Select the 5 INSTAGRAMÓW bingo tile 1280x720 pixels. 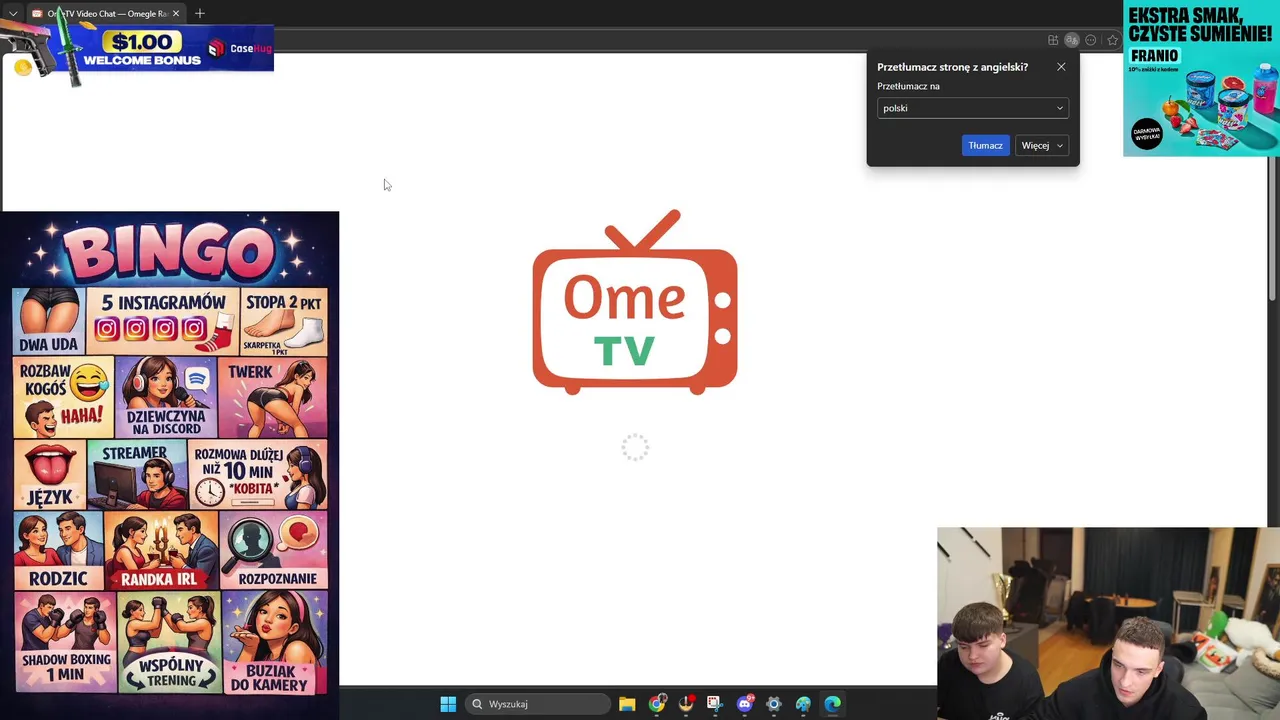(163, 321)
